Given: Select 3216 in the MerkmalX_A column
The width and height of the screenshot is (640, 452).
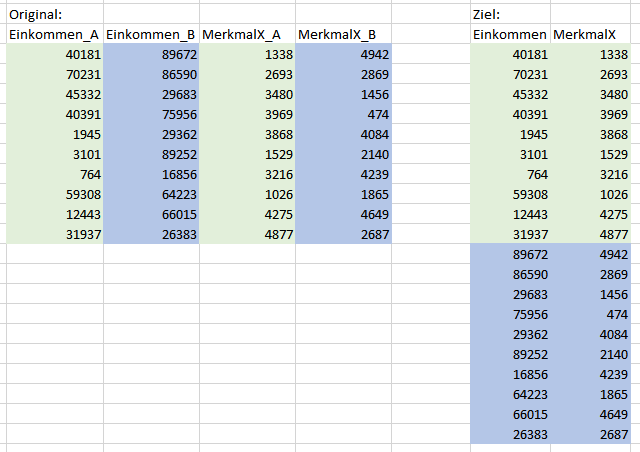Looking at the screenshot, I should [247, 174].
